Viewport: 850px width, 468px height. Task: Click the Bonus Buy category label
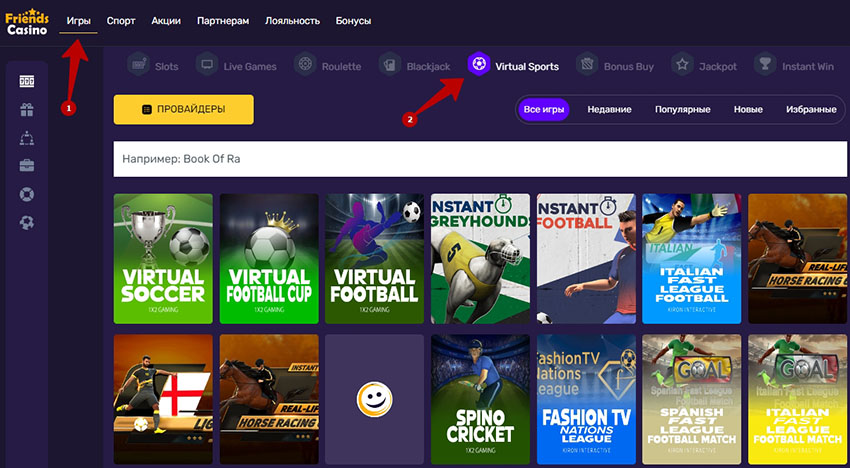point(629,67)
